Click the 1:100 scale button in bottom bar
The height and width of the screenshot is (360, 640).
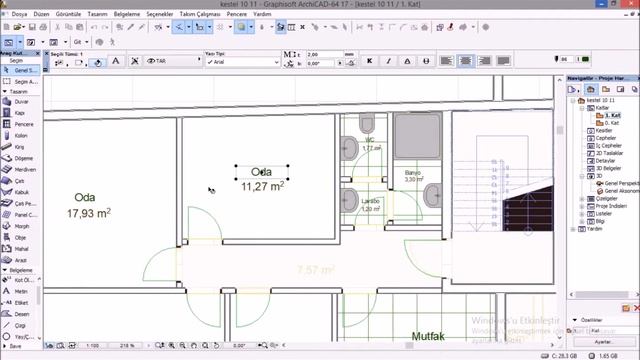click(93, 345)
